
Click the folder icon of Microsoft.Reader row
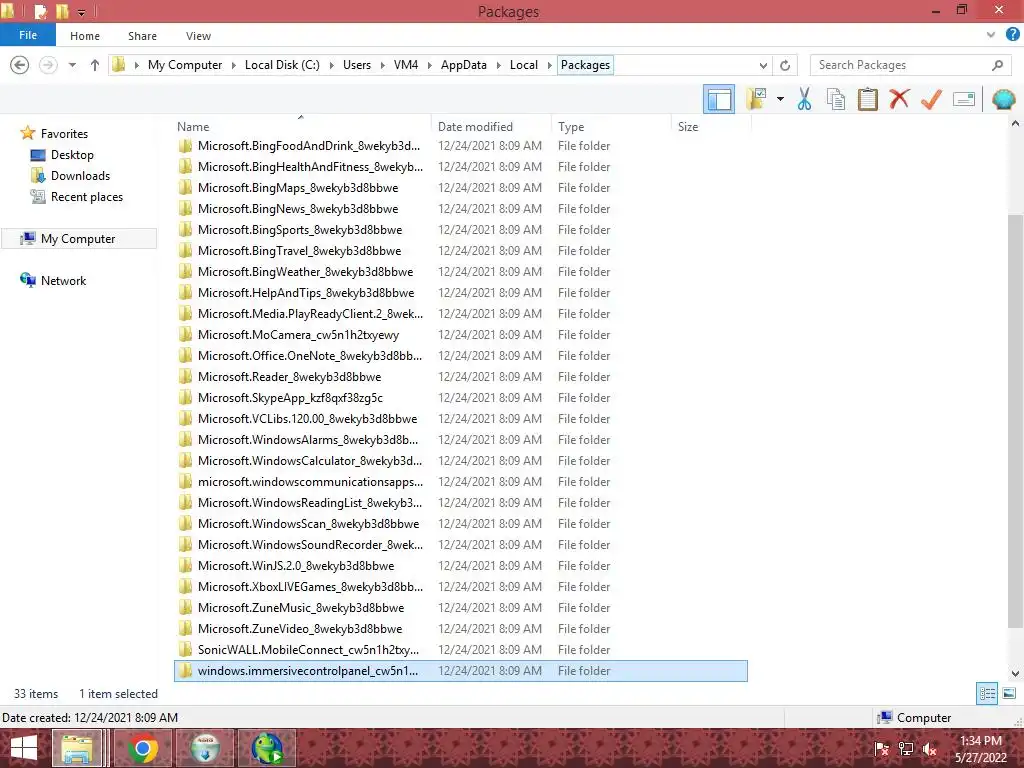[x=185, y=376]
